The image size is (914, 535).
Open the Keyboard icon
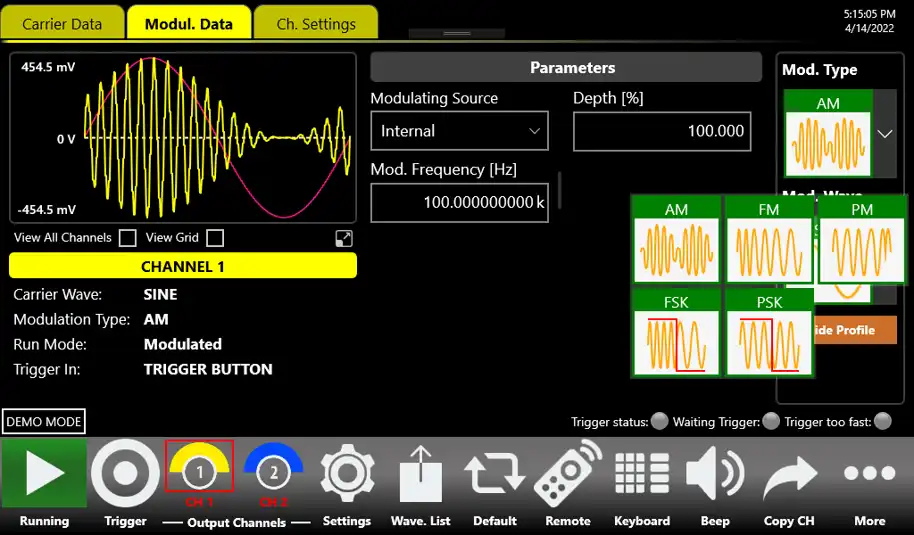pyautogui.click(x=642, y=473)
